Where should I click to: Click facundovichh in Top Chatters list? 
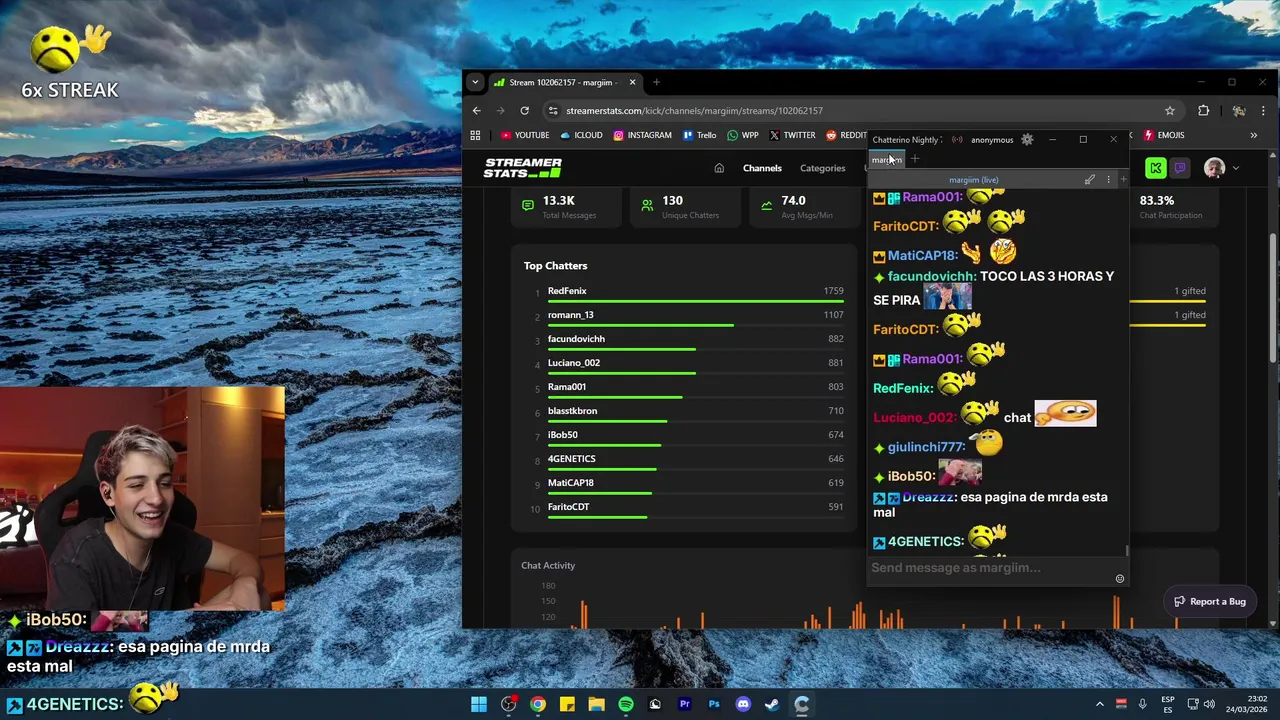(576, 339)
